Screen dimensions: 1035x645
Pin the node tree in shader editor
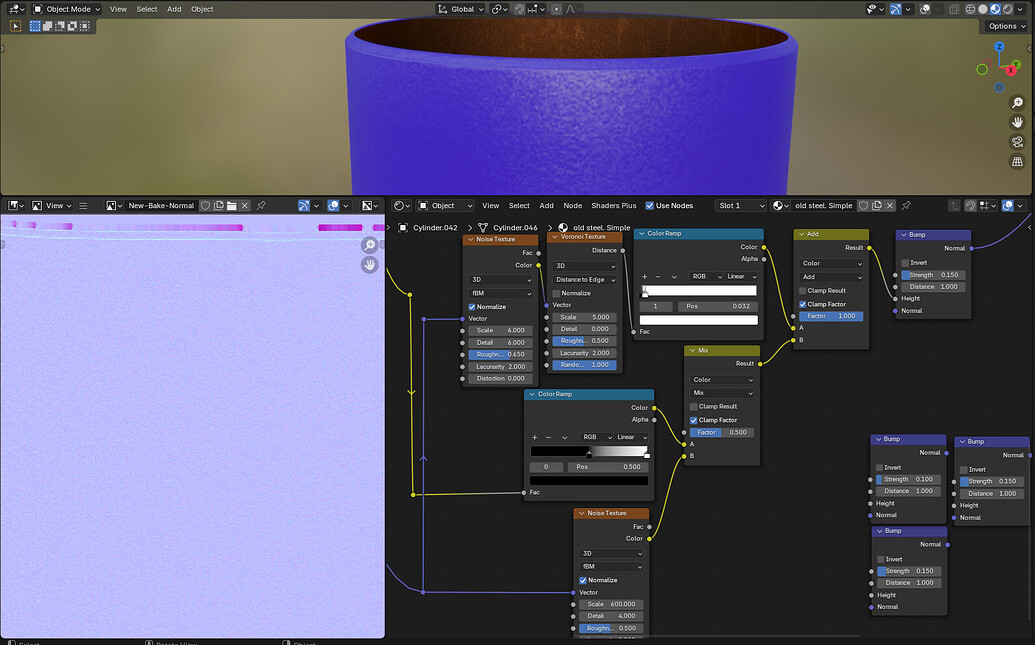[x=906, y=206]
